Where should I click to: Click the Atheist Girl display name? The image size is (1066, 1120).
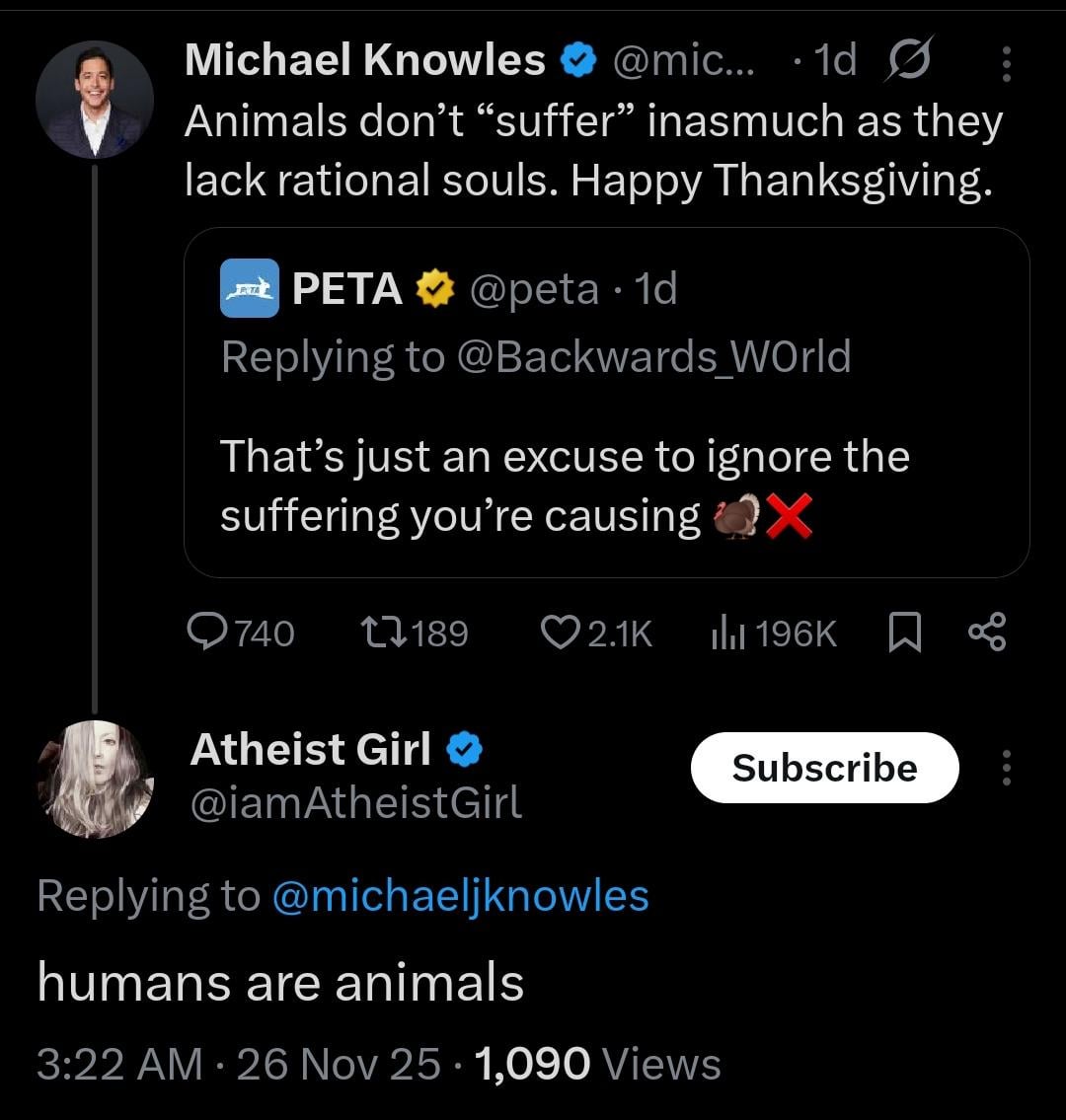pyautogui.click(x=310, y=750)
